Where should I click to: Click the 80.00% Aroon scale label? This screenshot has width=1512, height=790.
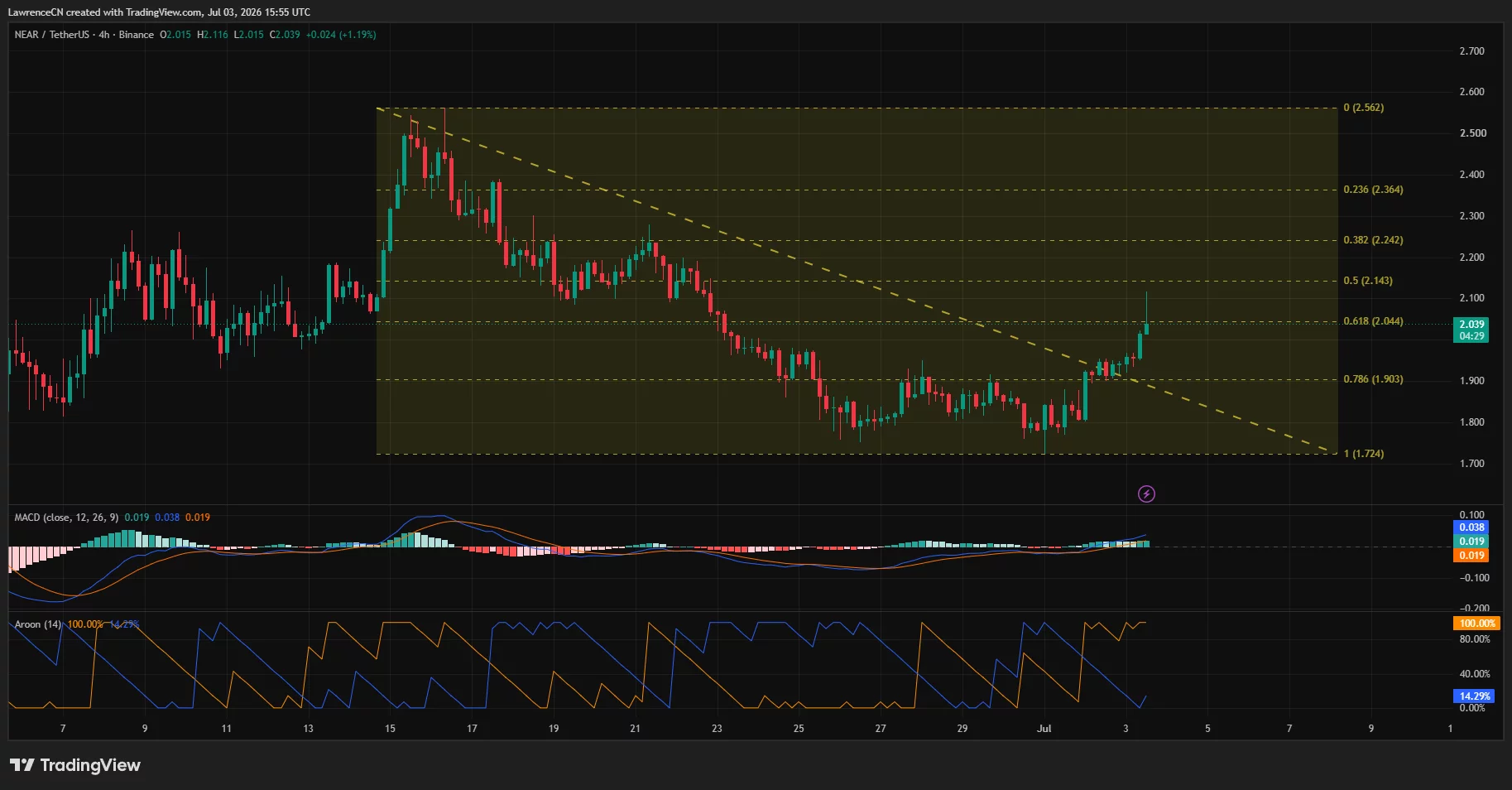coord(1475,639)
